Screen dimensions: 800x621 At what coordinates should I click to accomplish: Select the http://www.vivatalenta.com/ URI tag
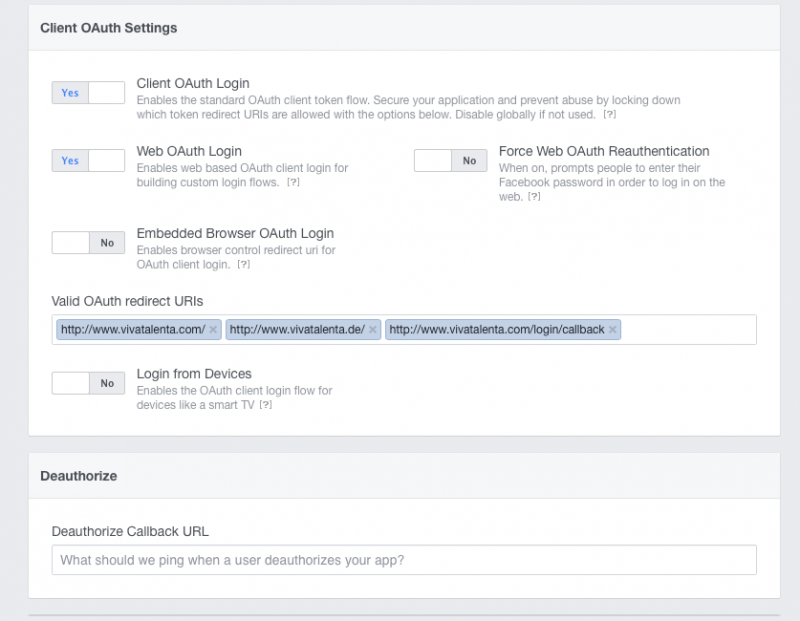[133, 330]
